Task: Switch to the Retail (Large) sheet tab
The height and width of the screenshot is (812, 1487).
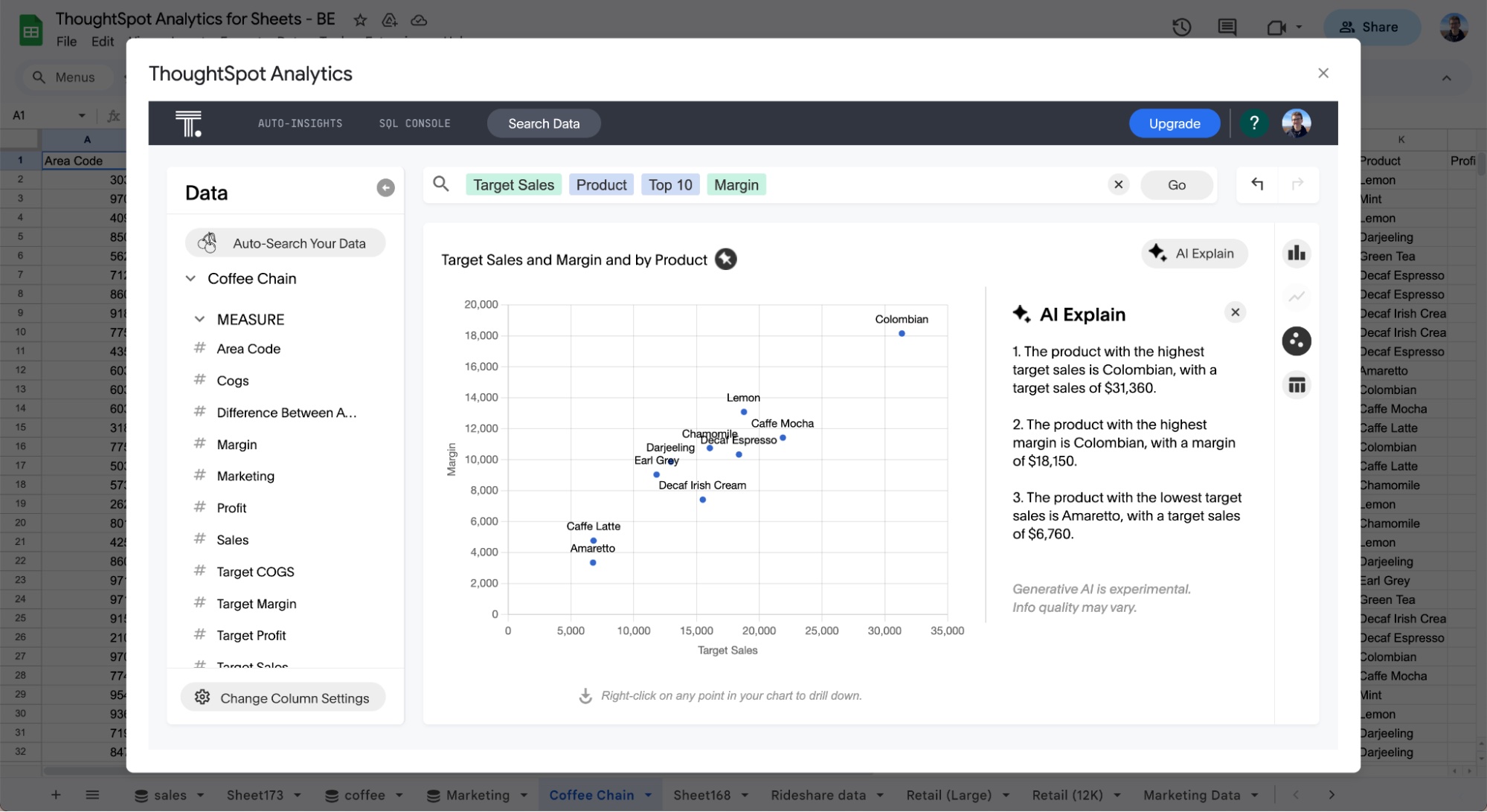Action: [x=948, y=795]
